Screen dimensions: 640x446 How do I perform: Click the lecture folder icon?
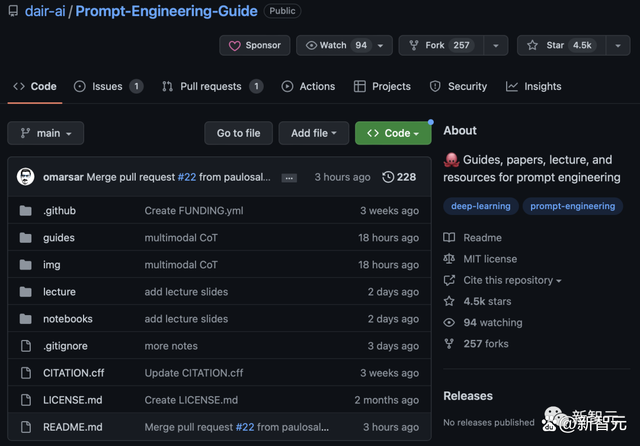[25, 292]
